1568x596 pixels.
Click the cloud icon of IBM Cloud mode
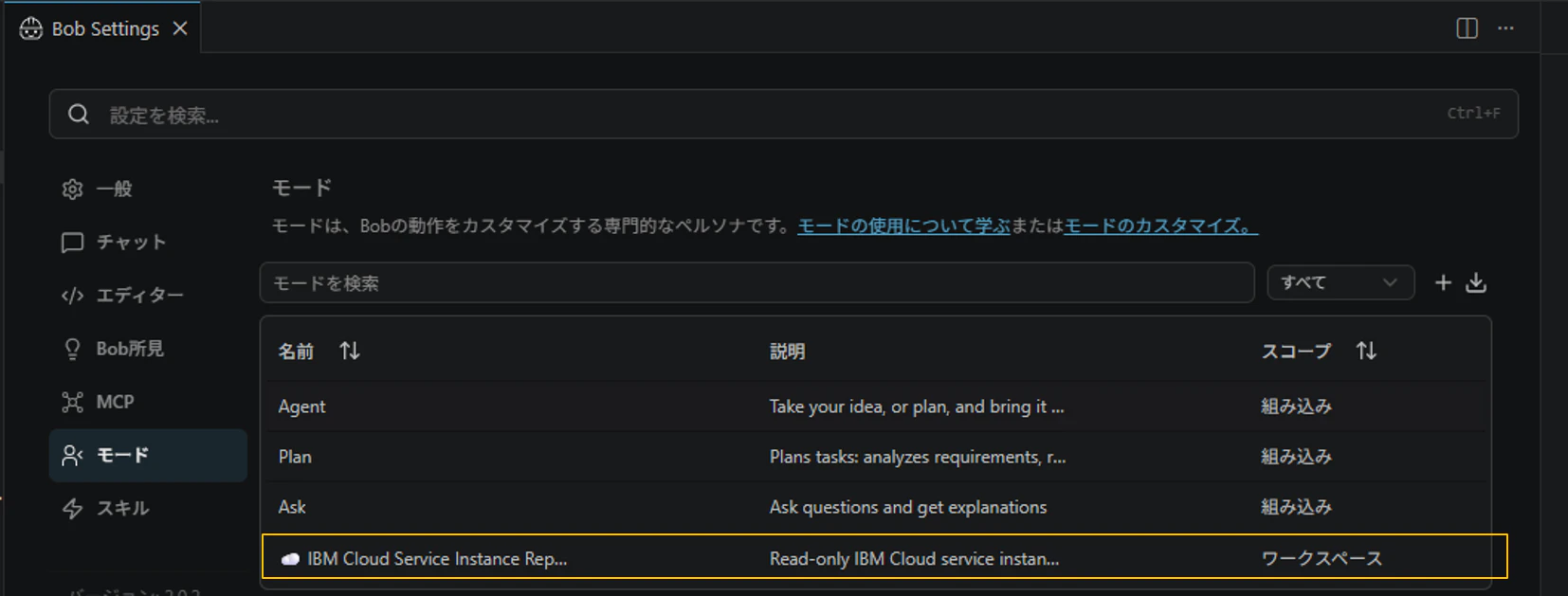click(x=290, y=559)
